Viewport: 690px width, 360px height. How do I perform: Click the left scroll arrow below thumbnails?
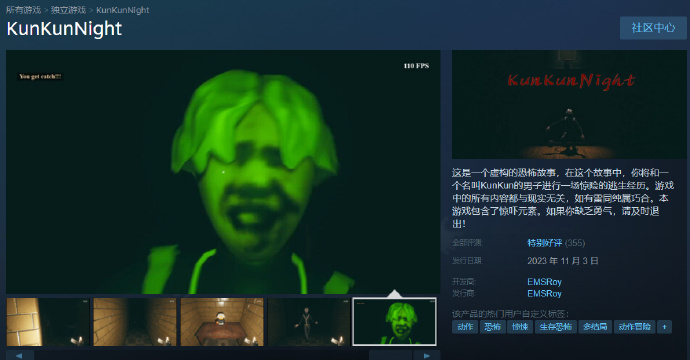click(x=20, y=355)
